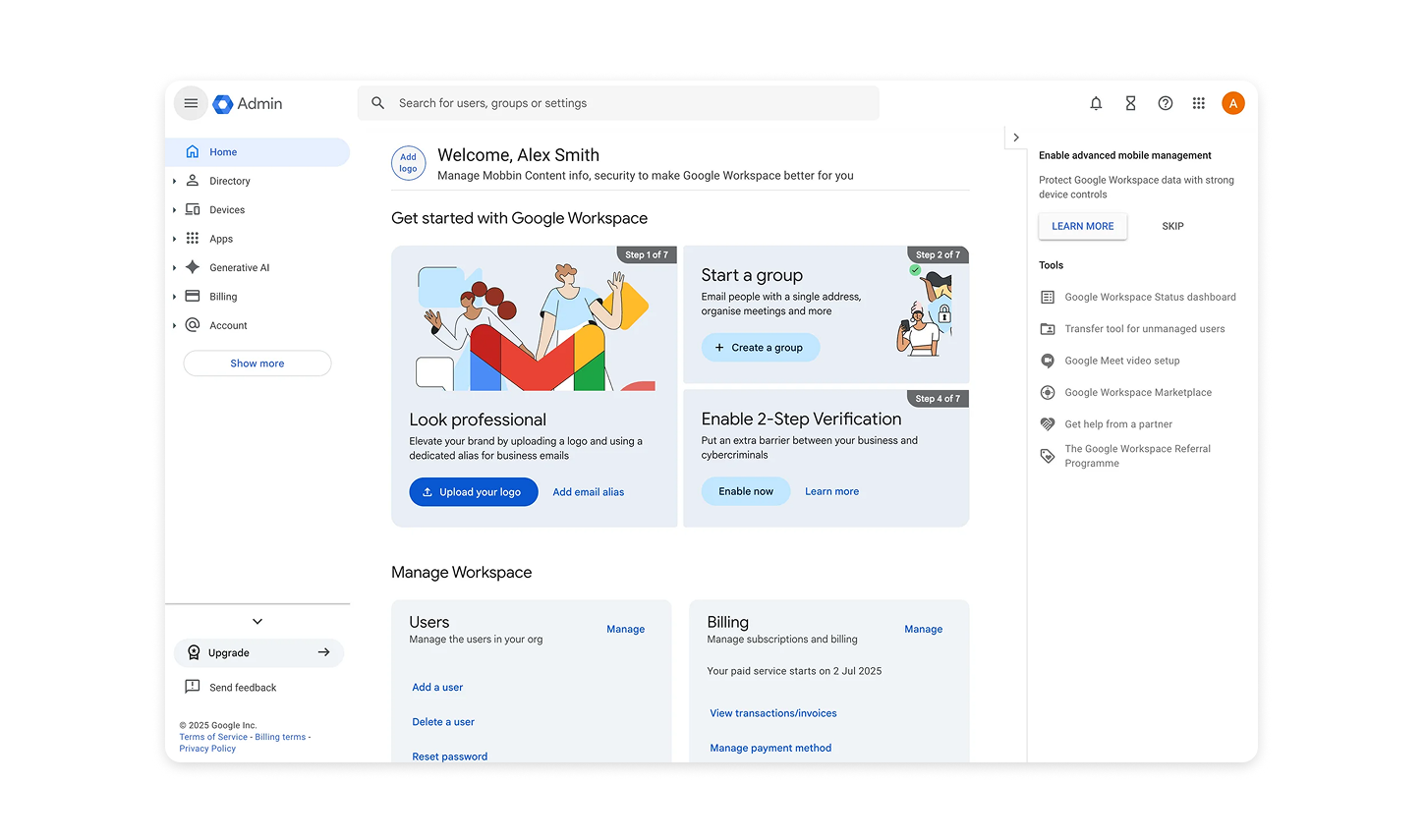Click the Add email alias link
The width and height of the screenshot is (1425, 840).
click(588, 492)
